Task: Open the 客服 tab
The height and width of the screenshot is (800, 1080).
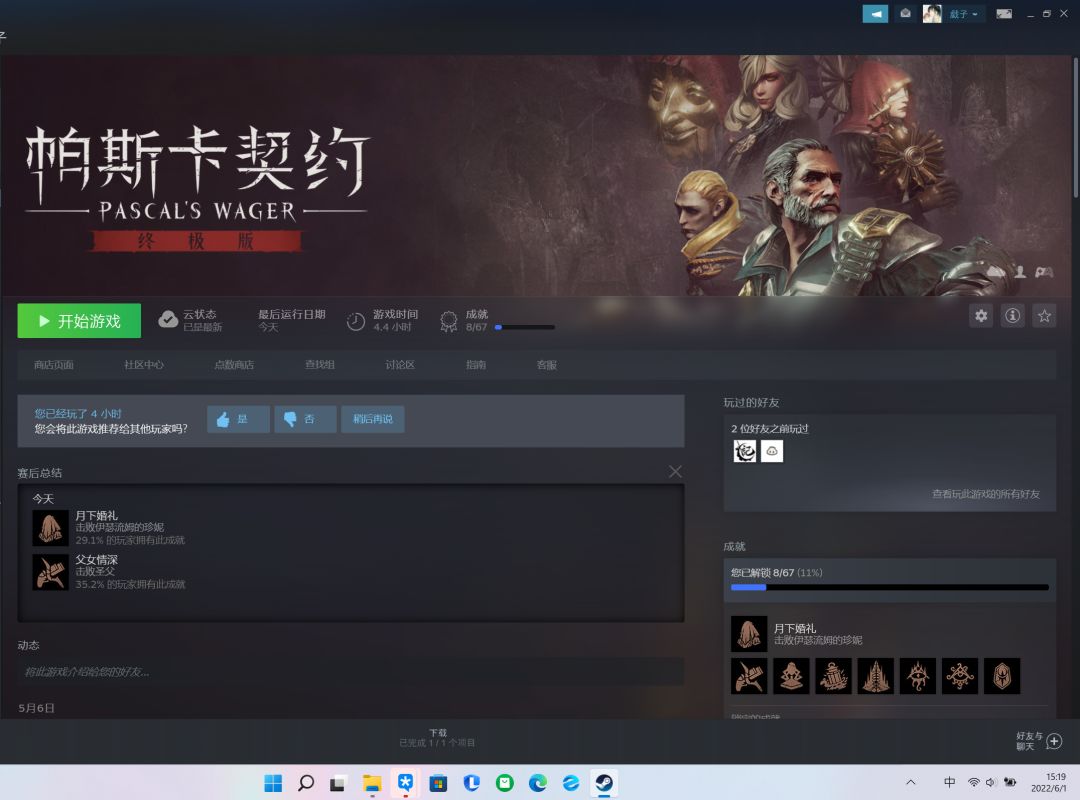Action: point(547,365)
